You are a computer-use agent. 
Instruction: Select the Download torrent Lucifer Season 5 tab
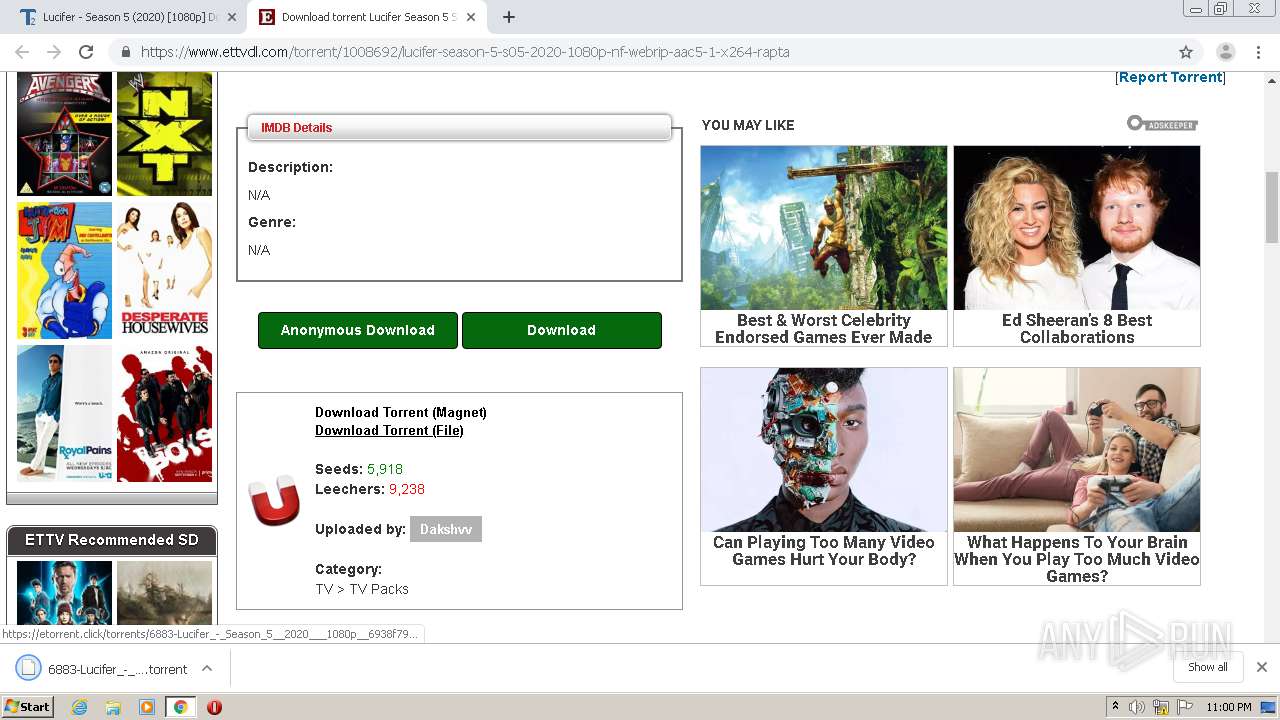point(367,17)
